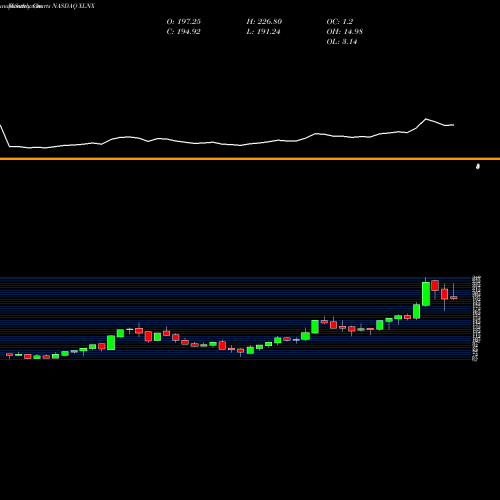Viewport: 500px width, 500px height.
Task: Click the NASDAQ XLNX chart title
Action: tap(74, 6)
